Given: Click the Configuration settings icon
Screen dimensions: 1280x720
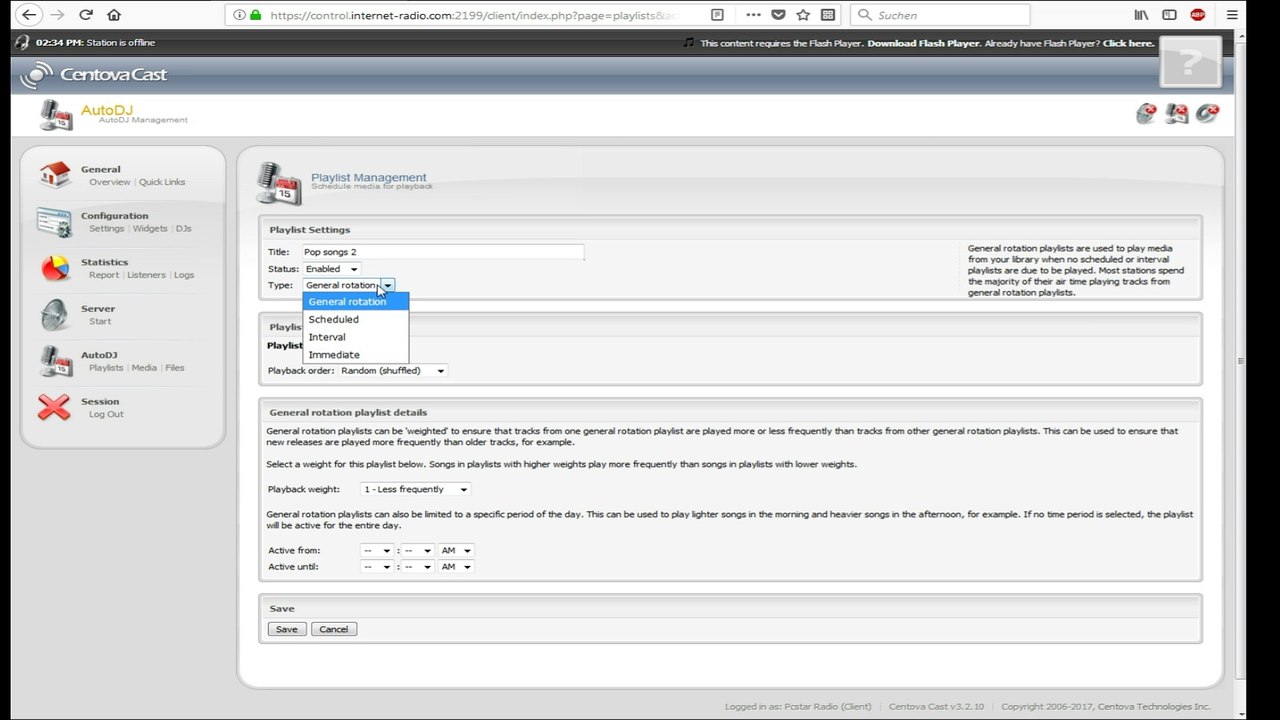Looking at the screenshot, I should [55, 222].
